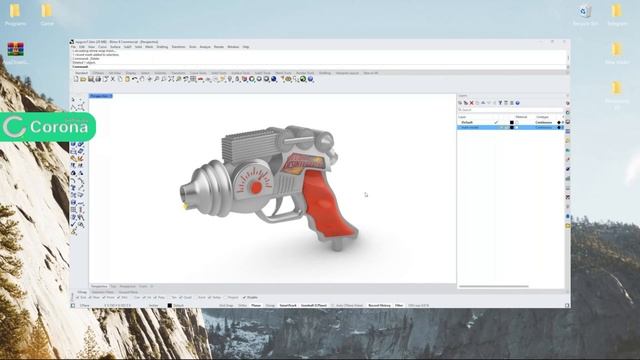Click the Paste clipboard icon
The height and width of the screenshot is (360, 640).
(127, 79)
